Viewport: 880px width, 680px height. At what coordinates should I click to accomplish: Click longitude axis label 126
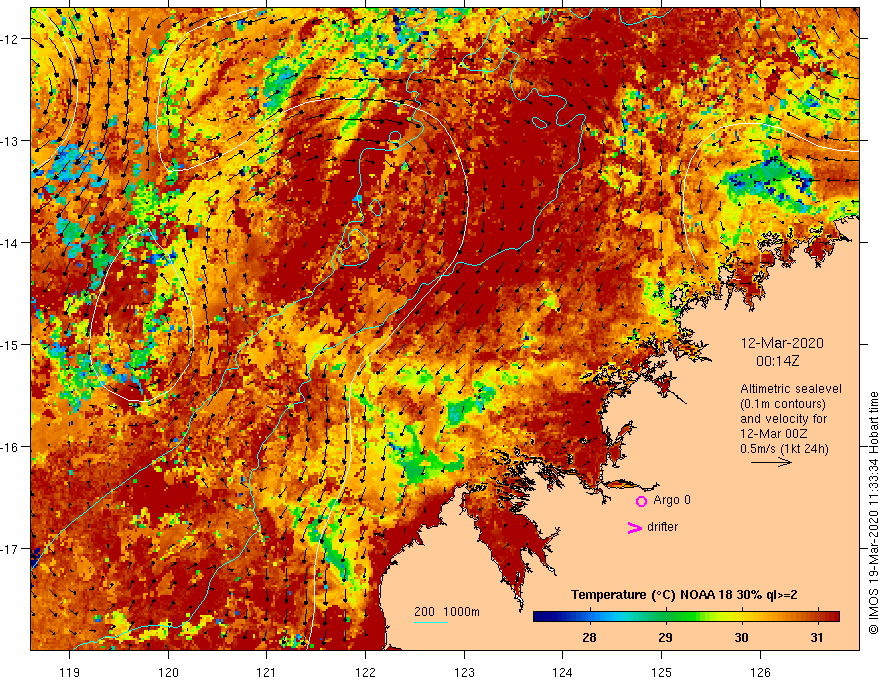[x=760, y=672]
